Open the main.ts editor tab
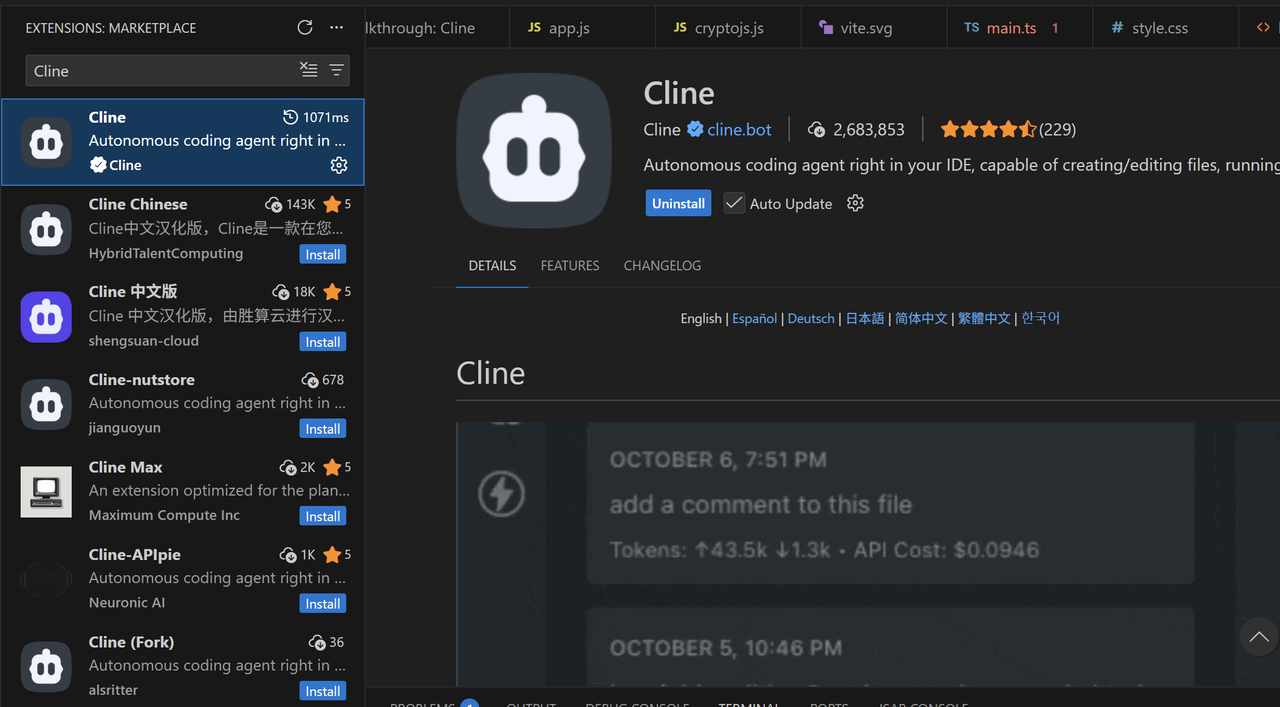The width and height of the screenshot is (1280, 707). pyautogui.click(x=1011, y=28)
